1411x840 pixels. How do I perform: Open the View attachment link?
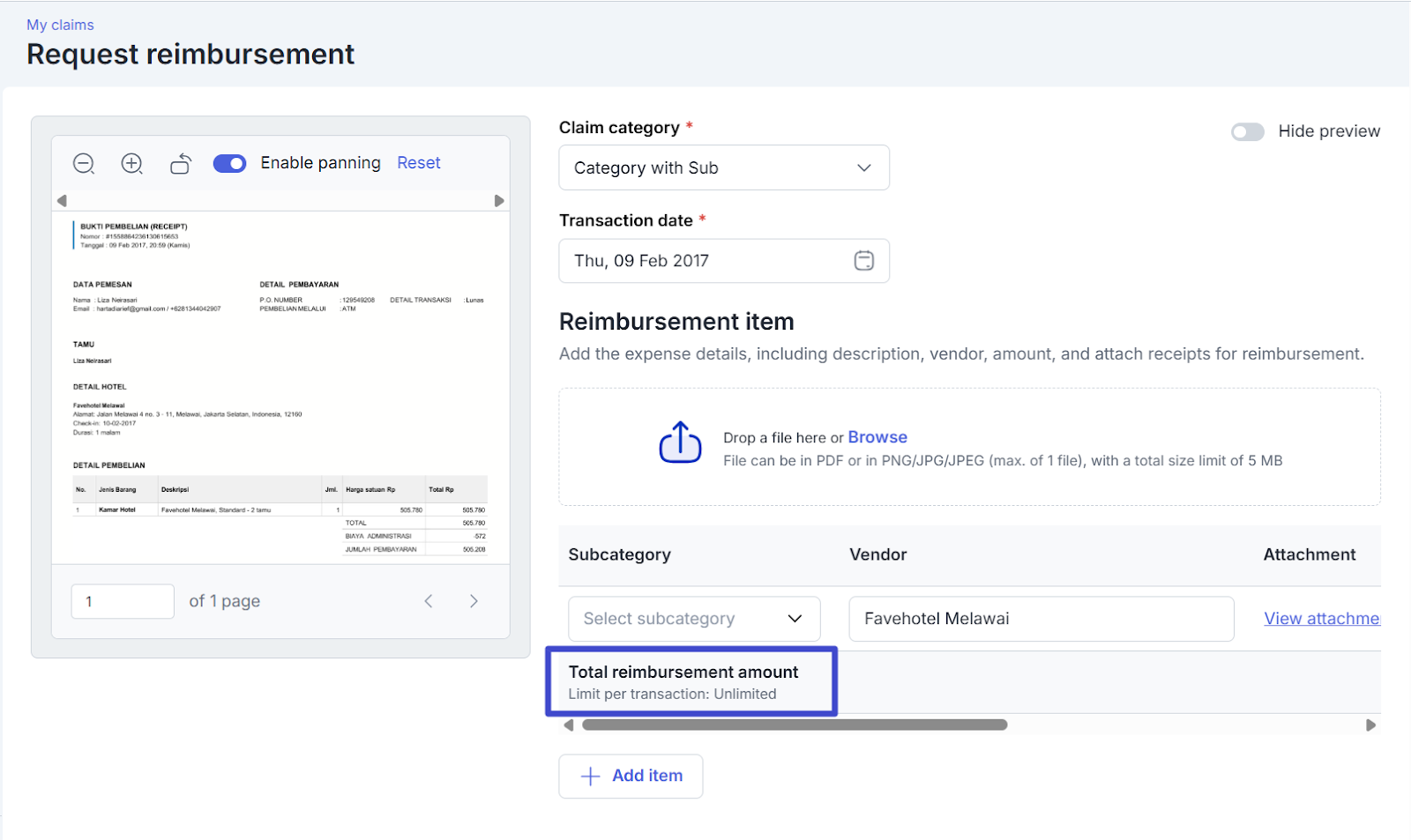[x=1321, y=619]
